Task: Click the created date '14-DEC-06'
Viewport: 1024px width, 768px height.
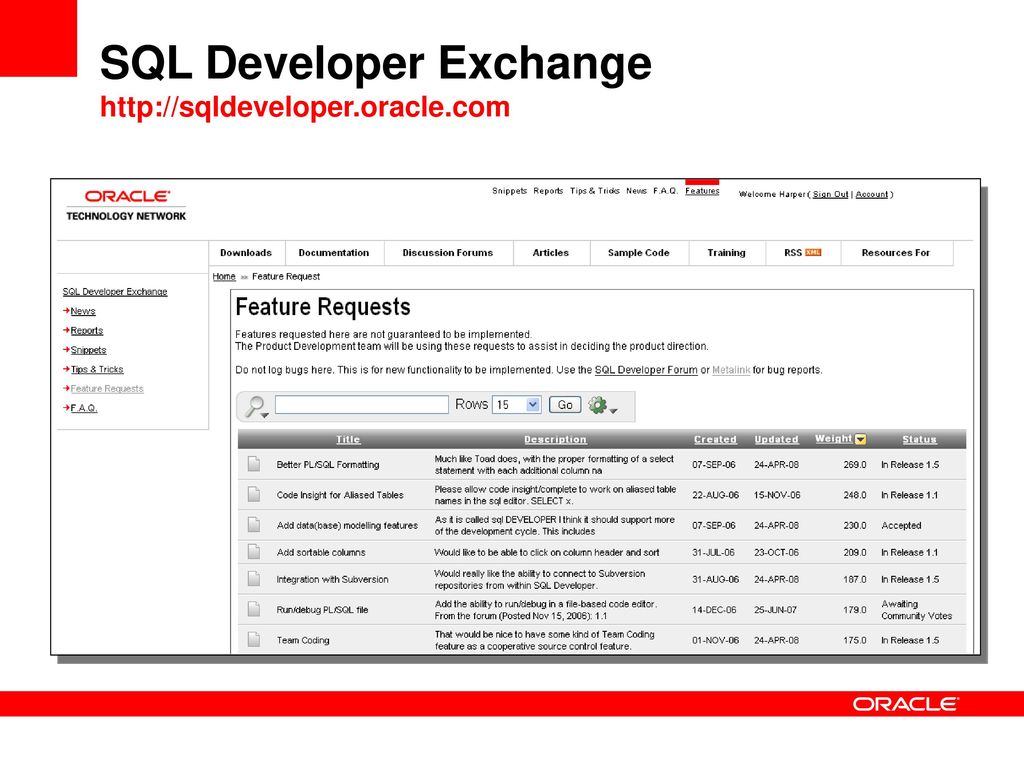Action: (x=714, y=610)
